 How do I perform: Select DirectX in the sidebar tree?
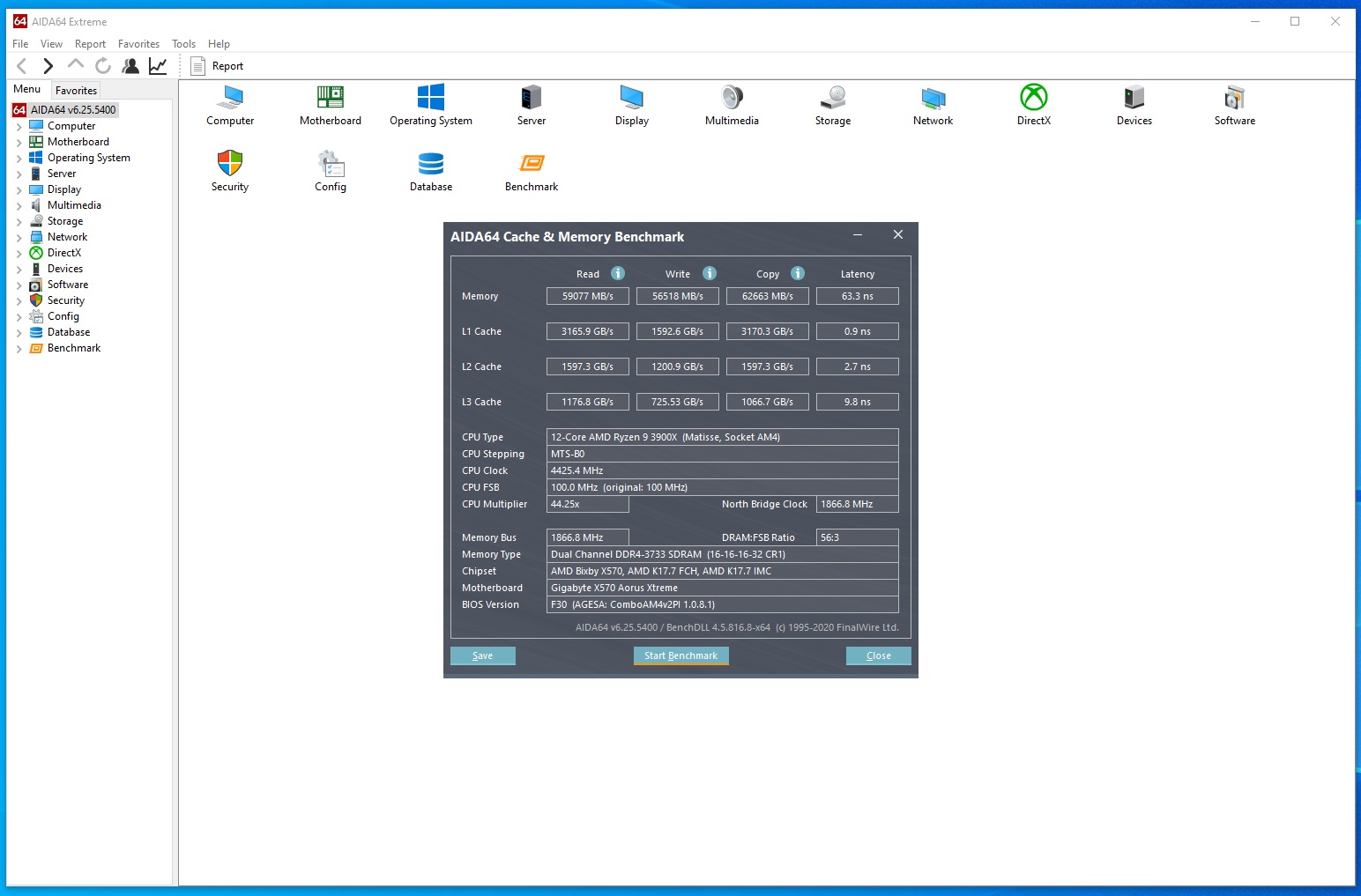[x=64, y=253]
